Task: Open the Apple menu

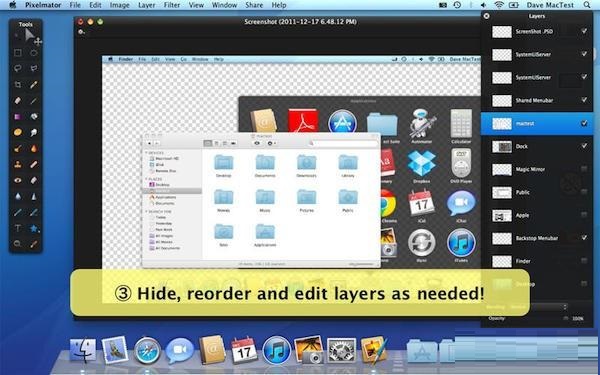Action: coord(12,5)
